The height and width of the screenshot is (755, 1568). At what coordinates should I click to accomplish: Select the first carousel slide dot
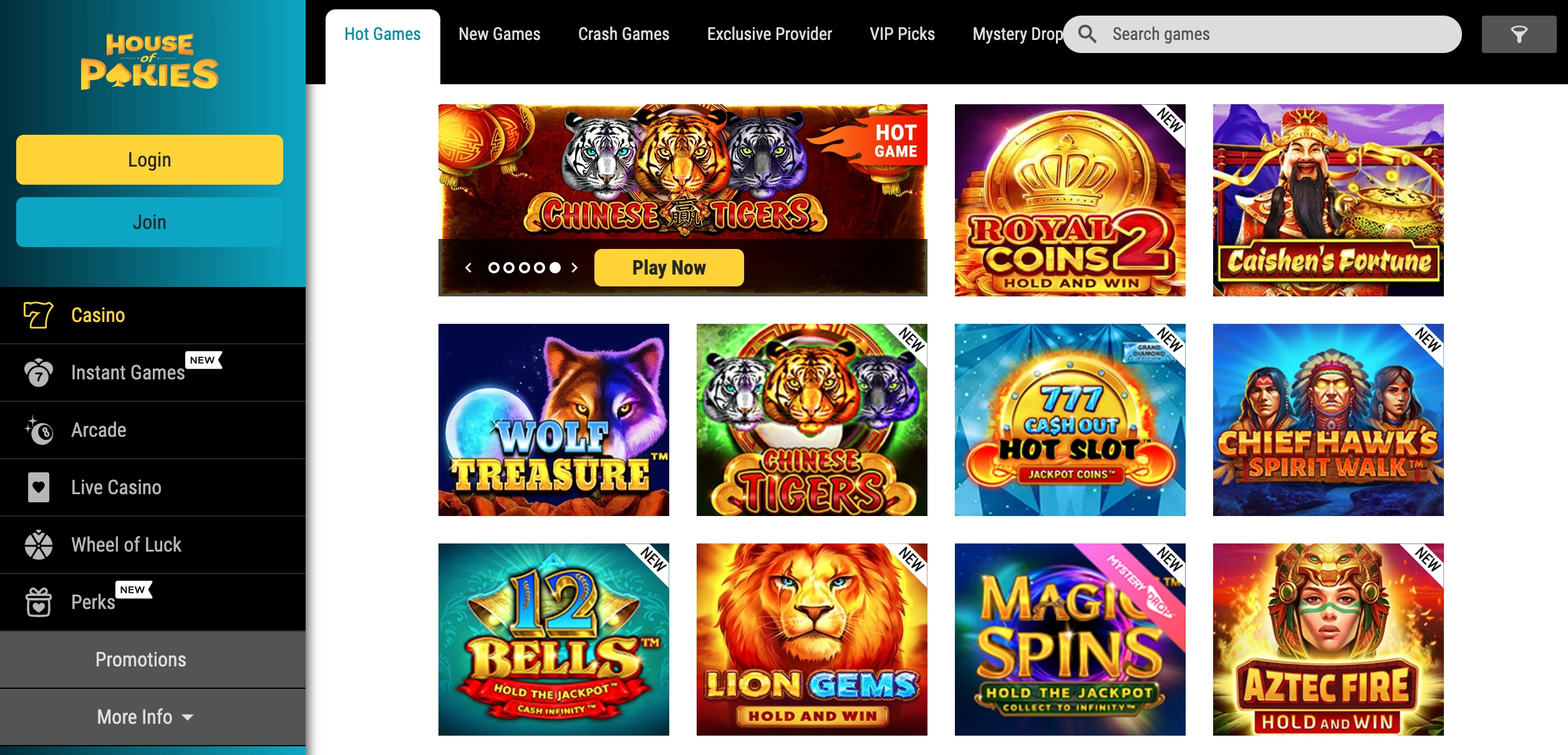[493, 268]
